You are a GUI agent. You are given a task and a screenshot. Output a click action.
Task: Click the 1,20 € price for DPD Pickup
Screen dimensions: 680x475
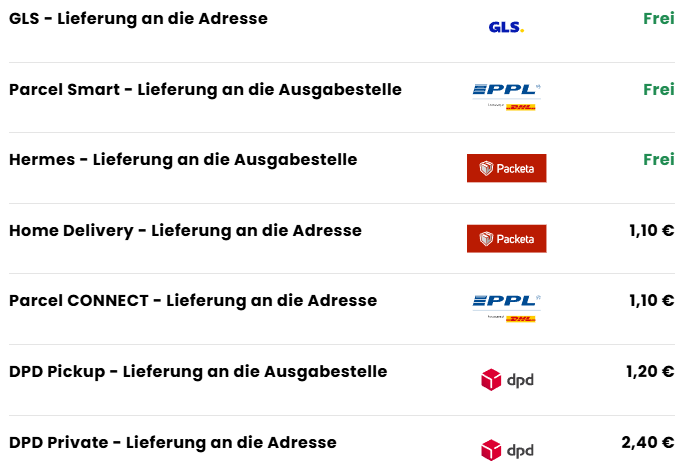(649, 372)
